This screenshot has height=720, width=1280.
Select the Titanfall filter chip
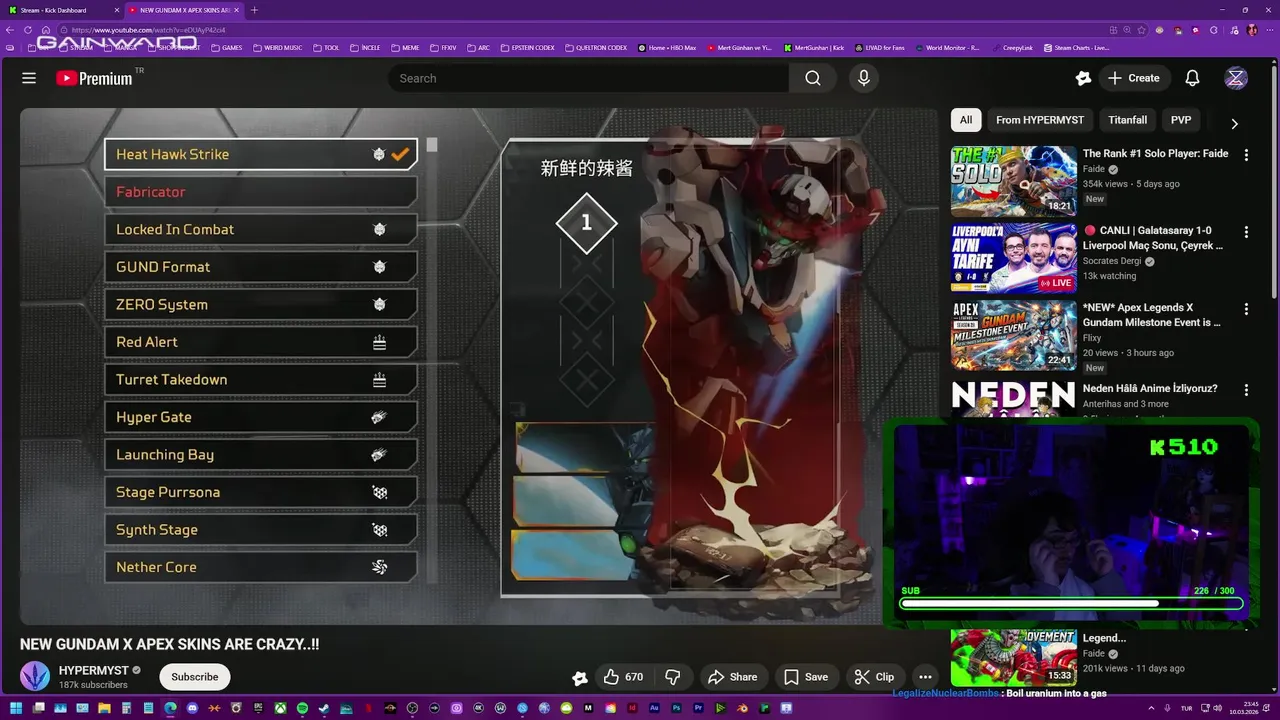[x=1128, y=120]
